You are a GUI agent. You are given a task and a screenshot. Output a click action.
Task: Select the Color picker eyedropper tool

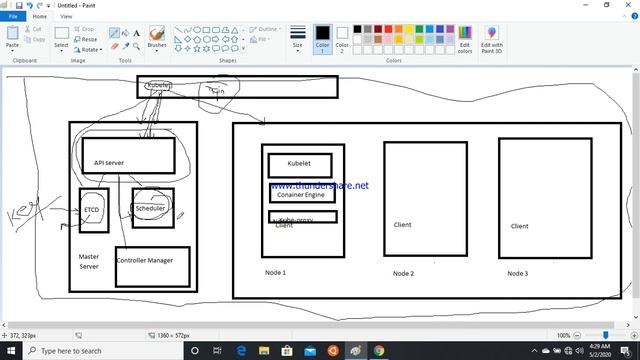click(126, 46)
